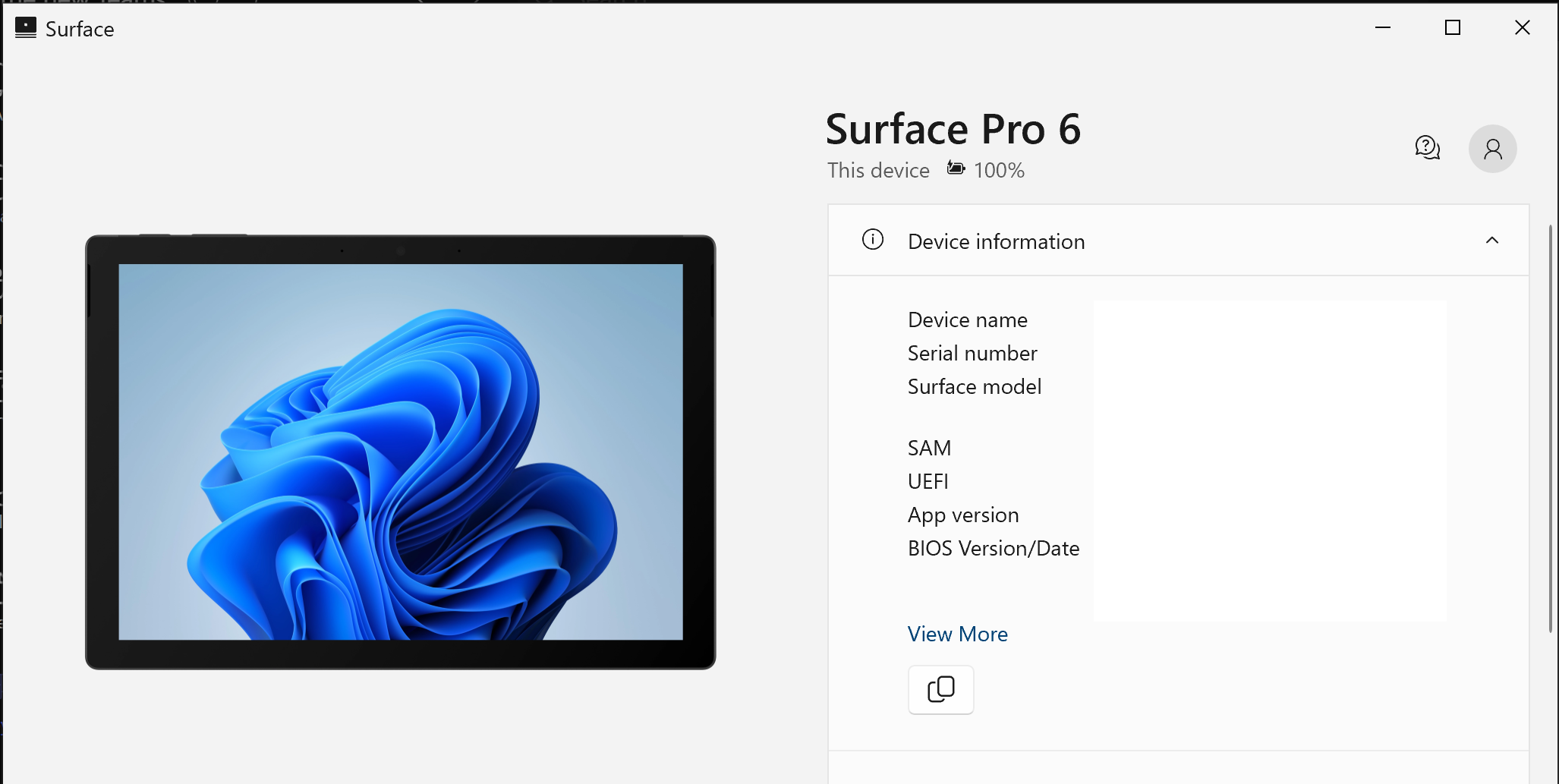Collapse the Device information section chevron
The image size is (1559, 784).
click(1491, 241)
